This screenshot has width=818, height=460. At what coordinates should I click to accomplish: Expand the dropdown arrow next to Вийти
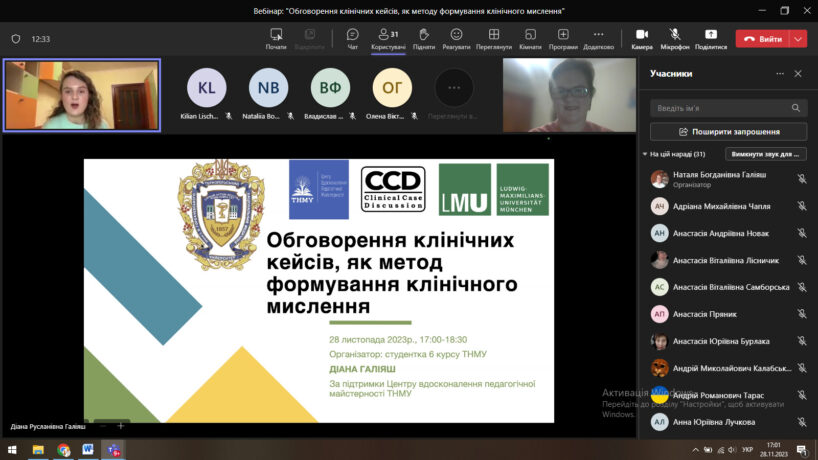coord(798,39)
